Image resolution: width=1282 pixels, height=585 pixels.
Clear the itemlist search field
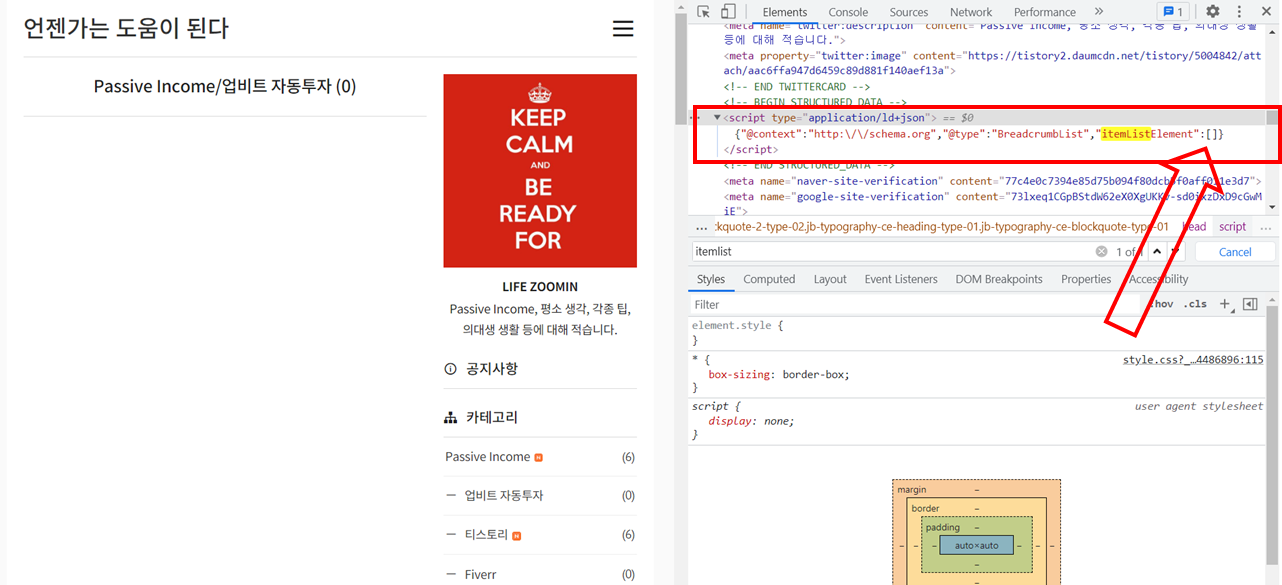(x=1101, y=252)
